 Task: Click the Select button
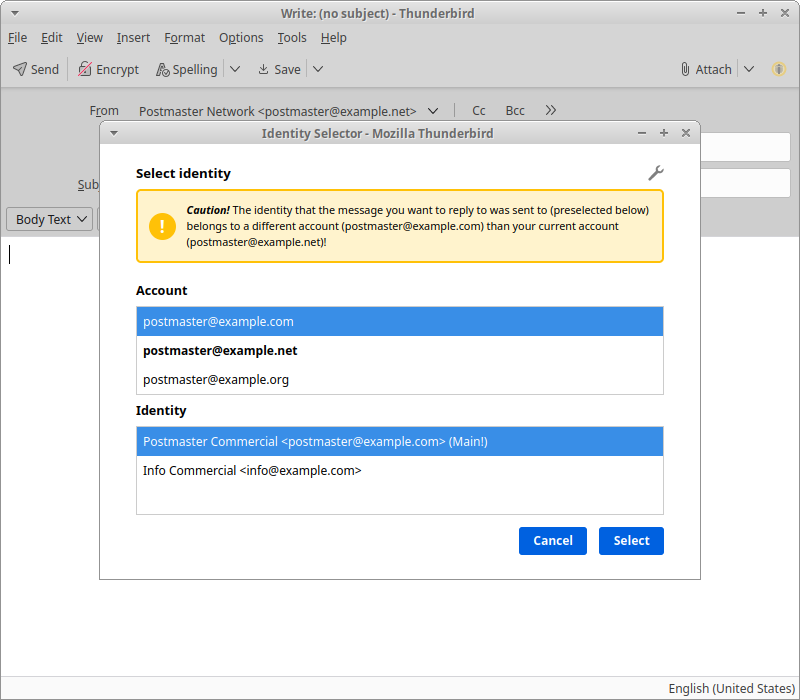631,541
